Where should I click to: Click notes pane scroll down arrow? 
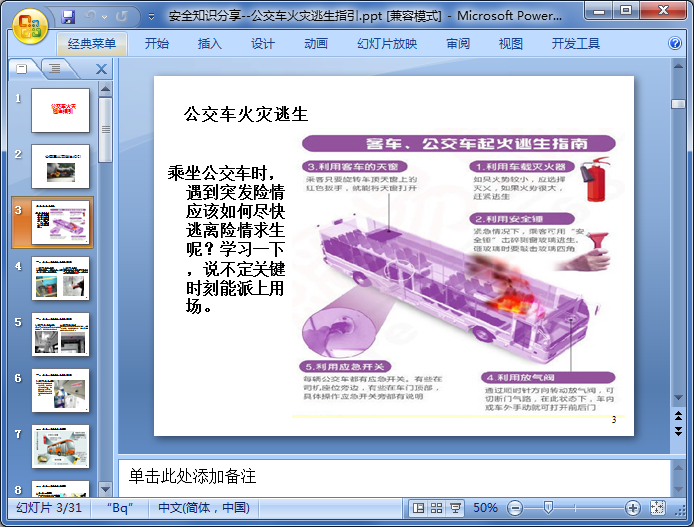click(x=678, y=489)
